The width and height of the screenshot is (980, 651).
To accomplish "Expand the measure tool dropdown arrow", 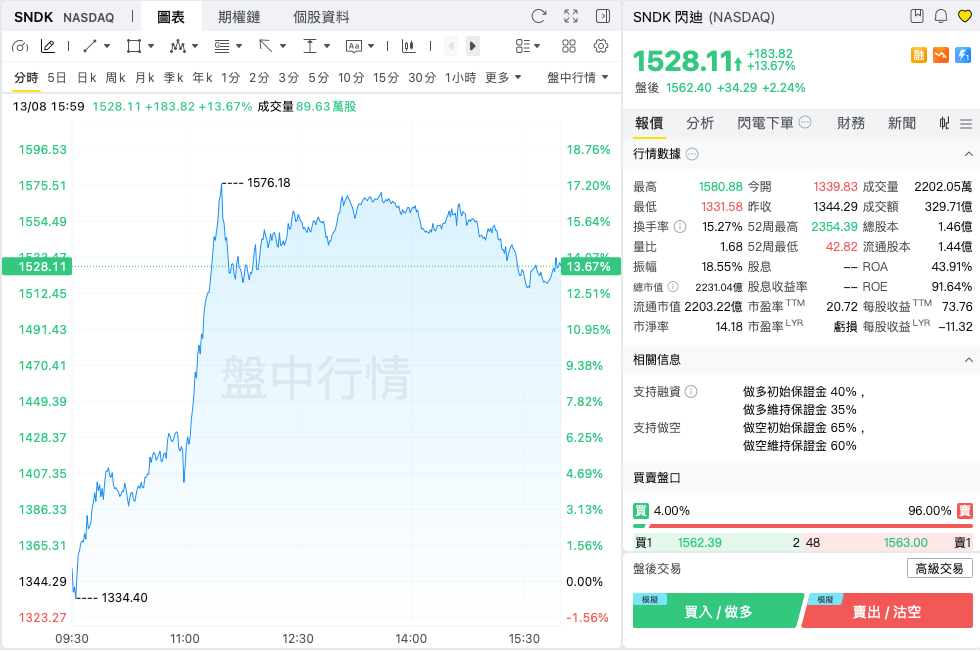I will click(327, 46).
